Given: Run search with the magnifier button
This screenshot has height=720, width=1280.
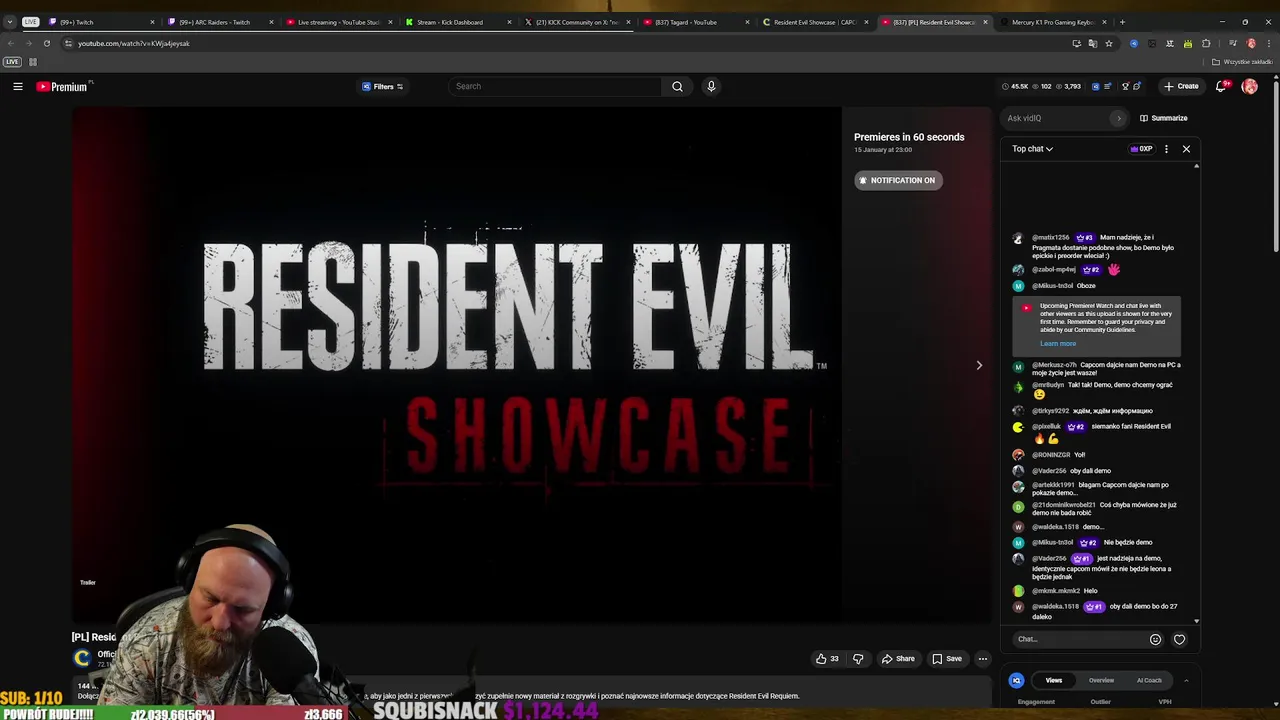Looking at the screenshot, I should coord(677,86).
